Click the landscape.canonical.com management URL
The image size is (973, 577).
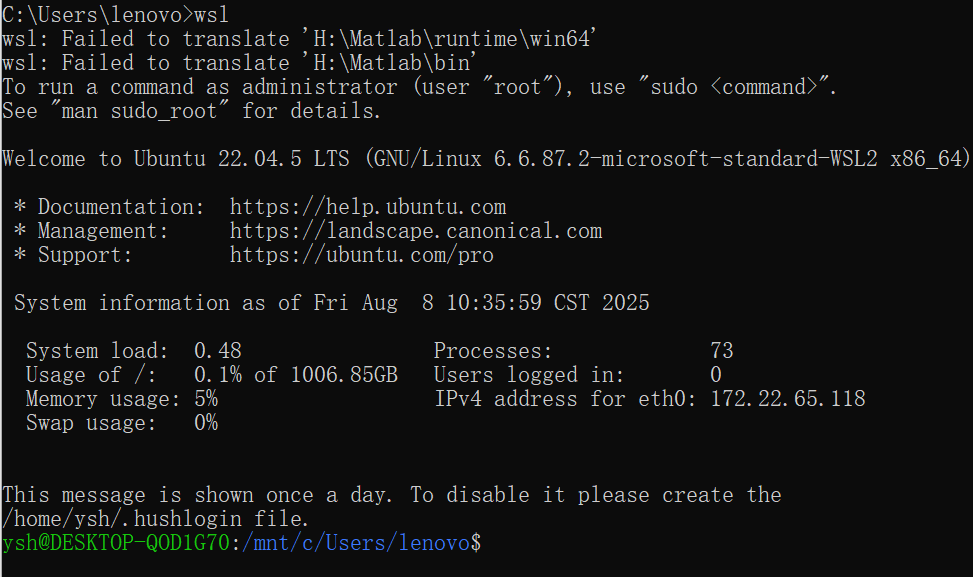click(x=416, y=231)
